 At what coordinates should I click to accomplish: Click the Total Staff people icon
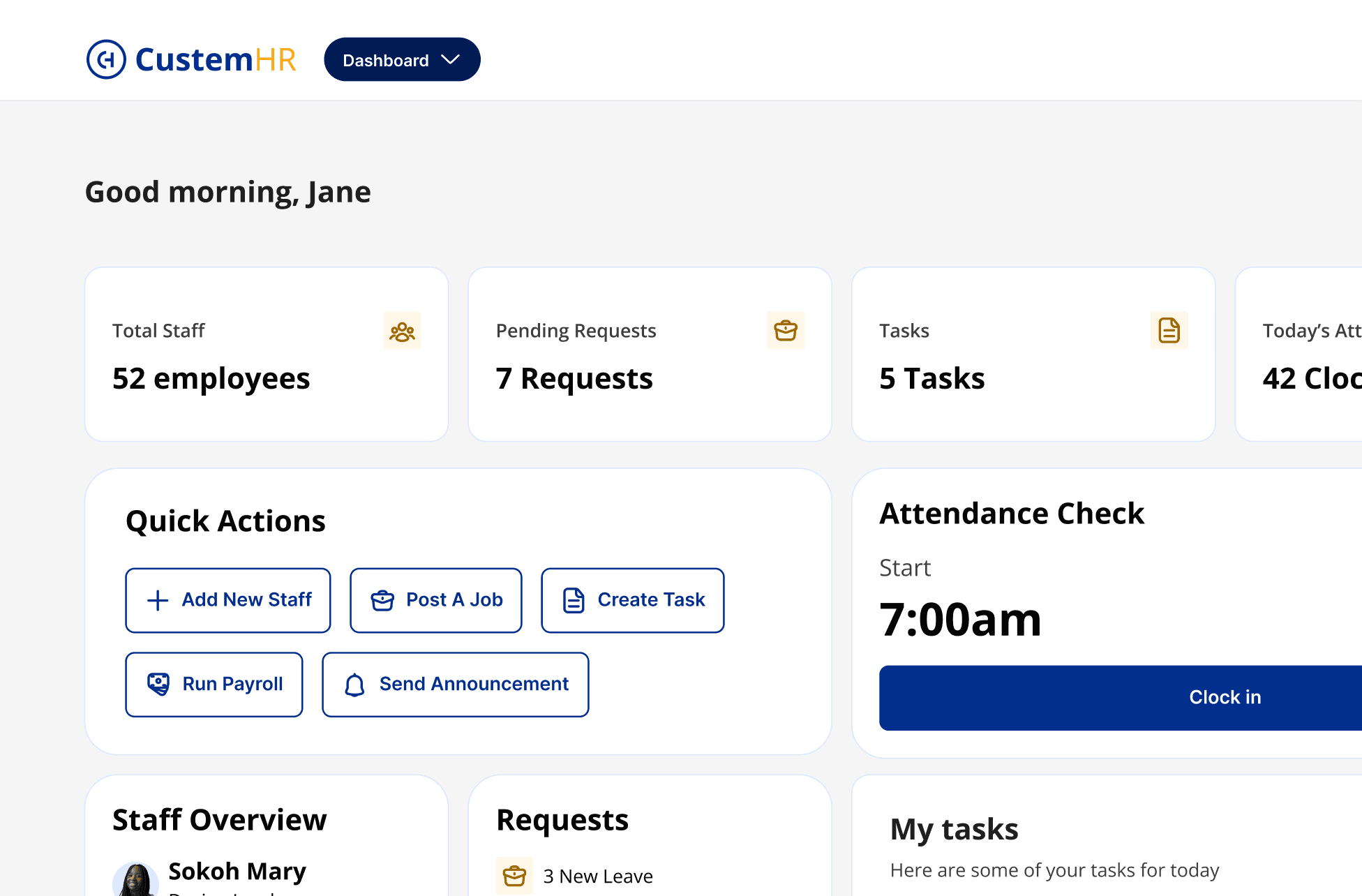click(x=402, y=331)
